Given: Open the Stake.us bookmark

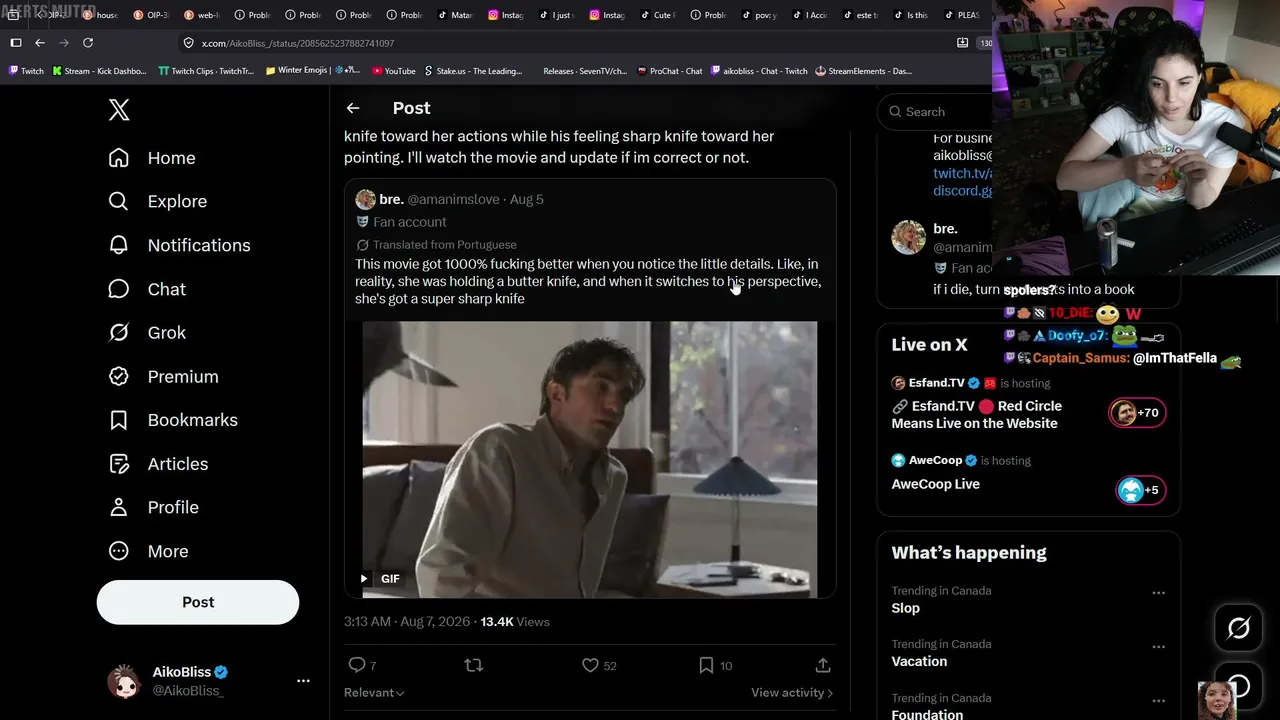Looking at the screenshot, I should tap(473, 71).
